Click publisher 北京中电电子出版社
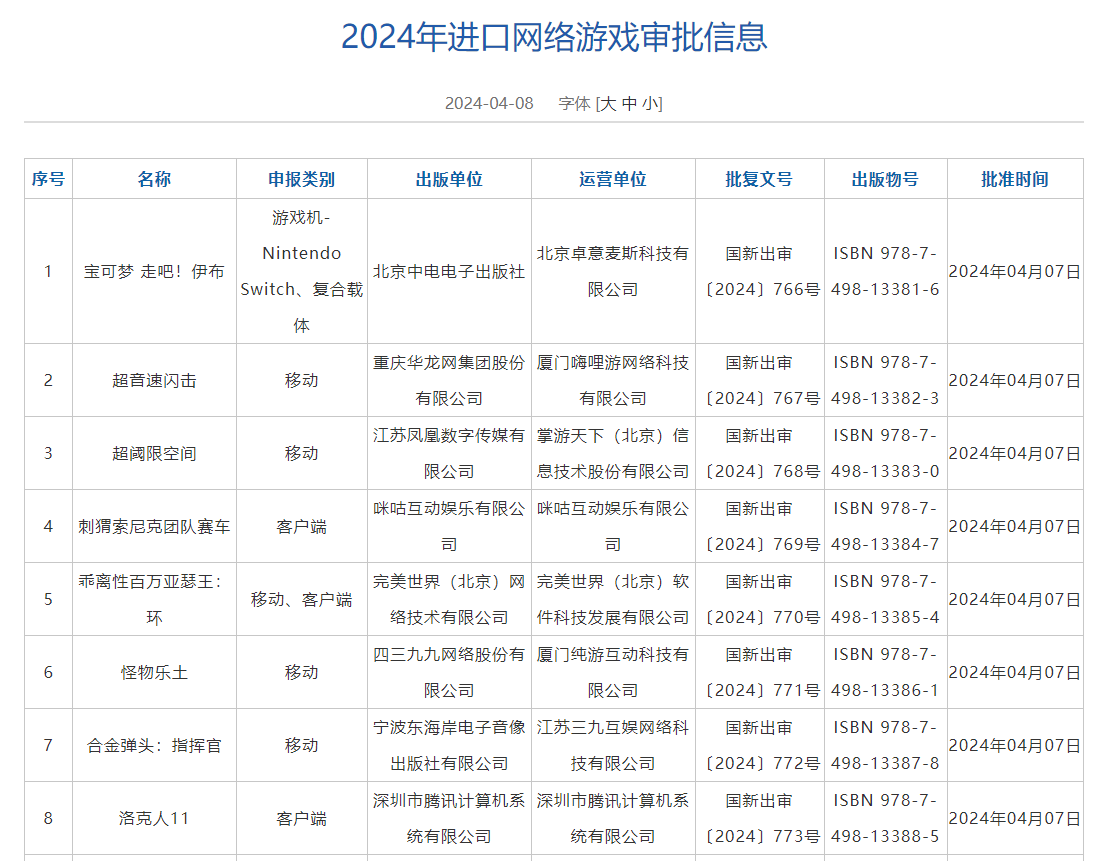Viewport: 1093px width, 861px height. pos(449,271)
